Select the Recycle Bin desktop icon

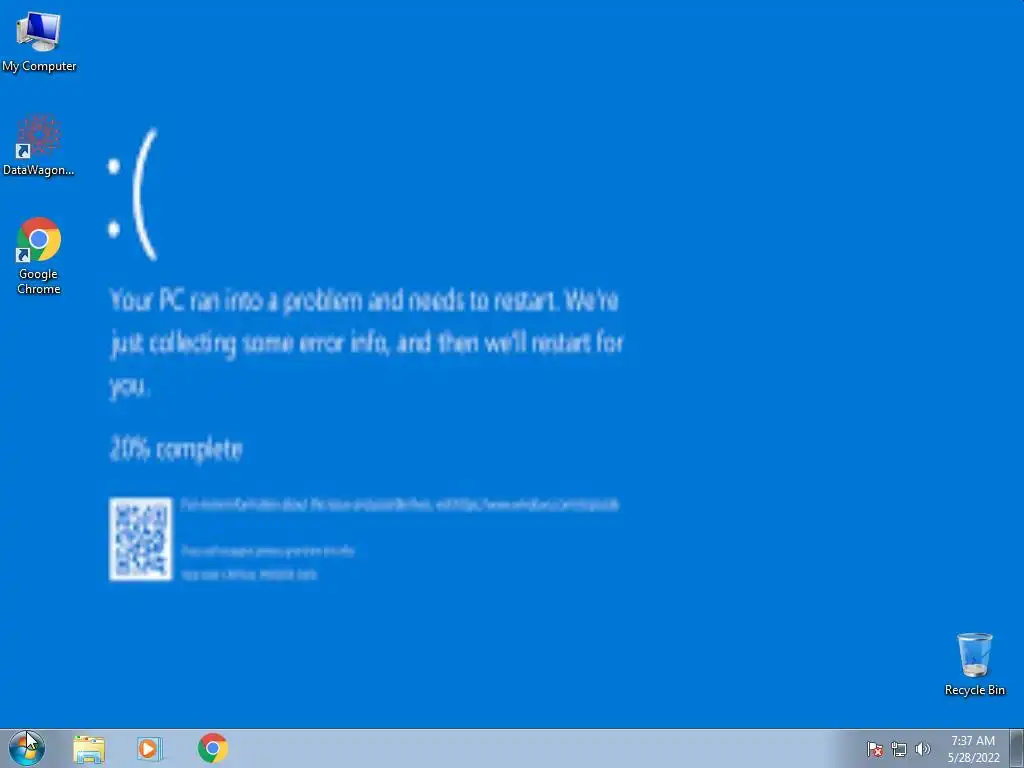click(x=974, y=664)
